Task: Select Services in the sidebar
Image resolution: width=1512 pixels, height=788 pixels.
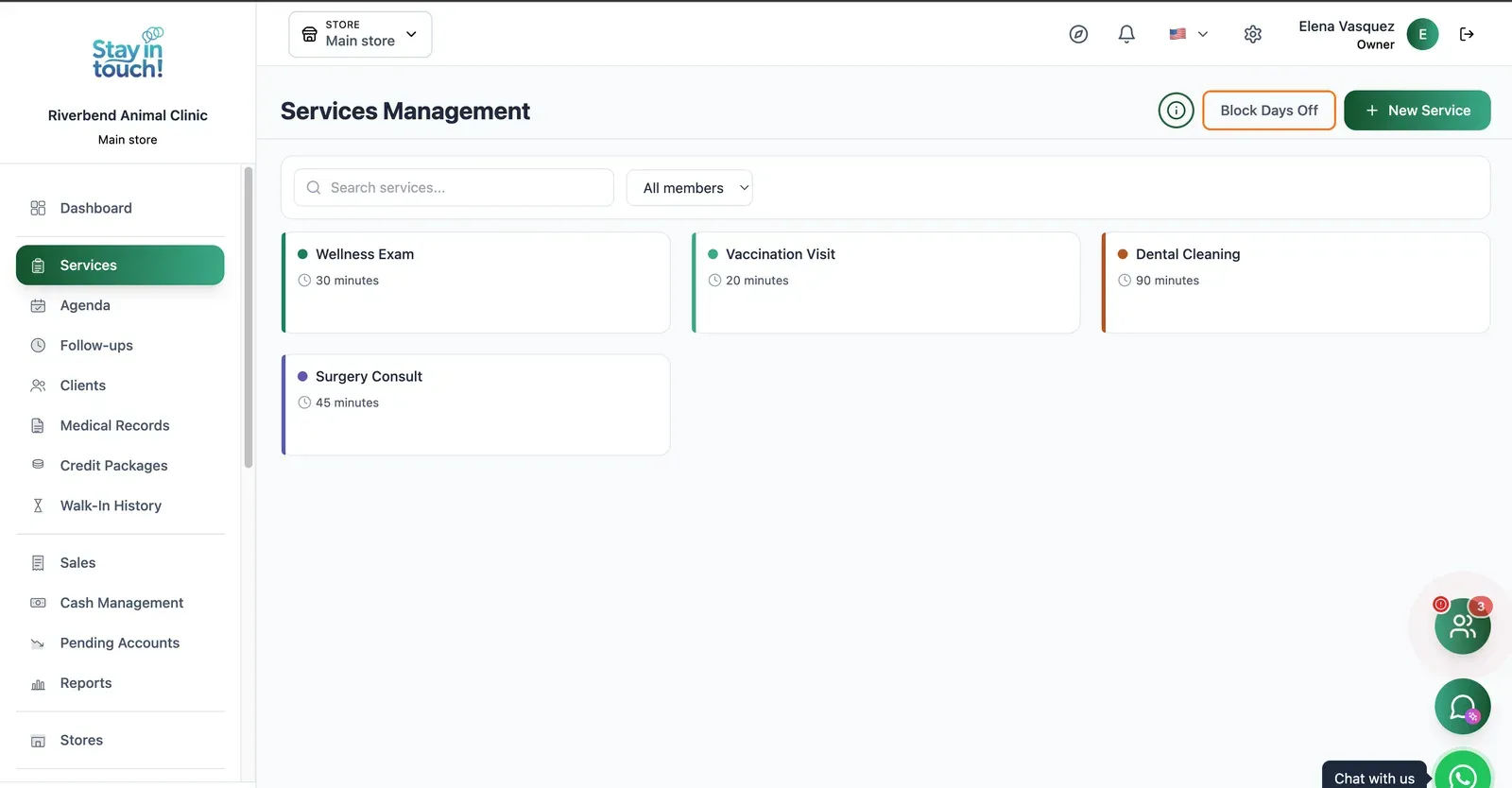Action: (120, 266)
